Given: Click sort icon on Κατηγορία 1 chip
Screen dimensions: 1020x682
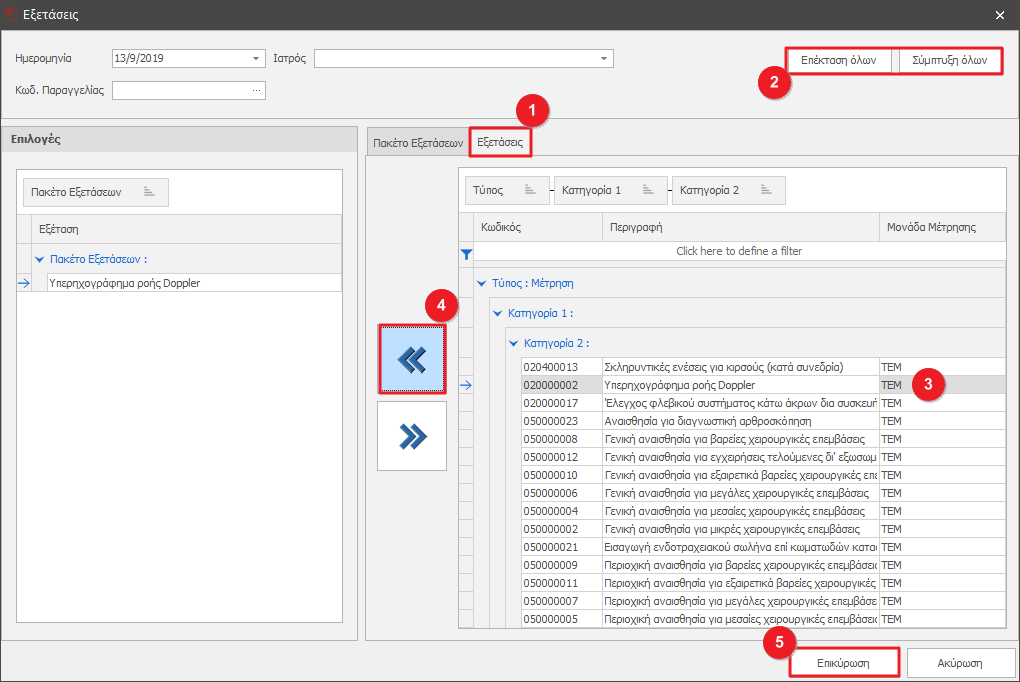Looking at the screenshot, I should (648, 190).
